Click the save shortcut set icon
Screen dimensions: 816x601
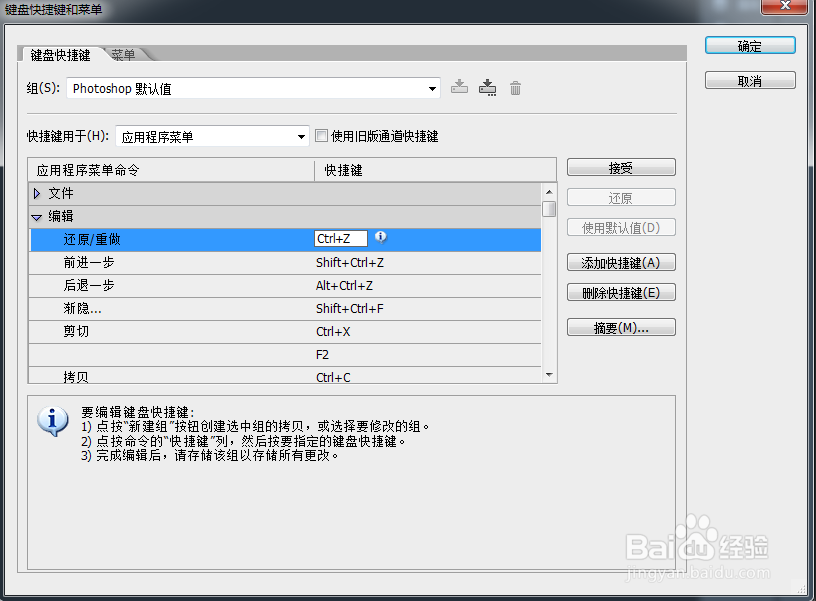point(459,87)
